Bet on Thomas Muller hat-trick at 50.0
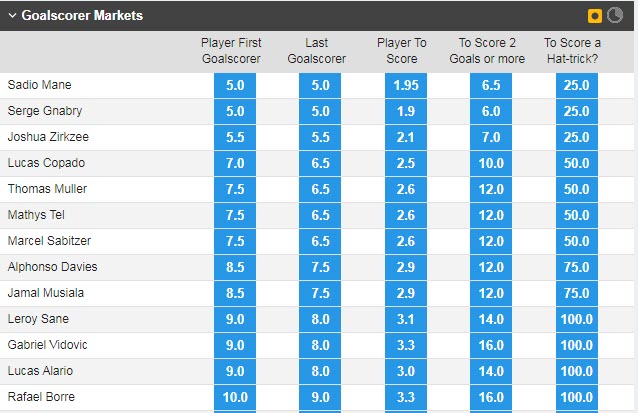The image size is (638, 413). tap(577, 189)
